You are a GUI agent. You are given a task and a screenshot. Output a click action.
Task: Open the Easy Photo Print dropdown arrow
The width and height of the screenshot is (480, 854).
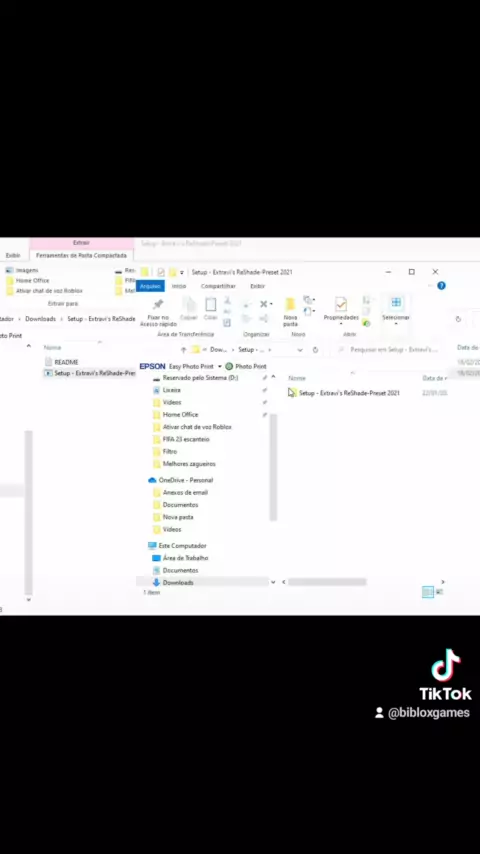(x=220, y=367)
